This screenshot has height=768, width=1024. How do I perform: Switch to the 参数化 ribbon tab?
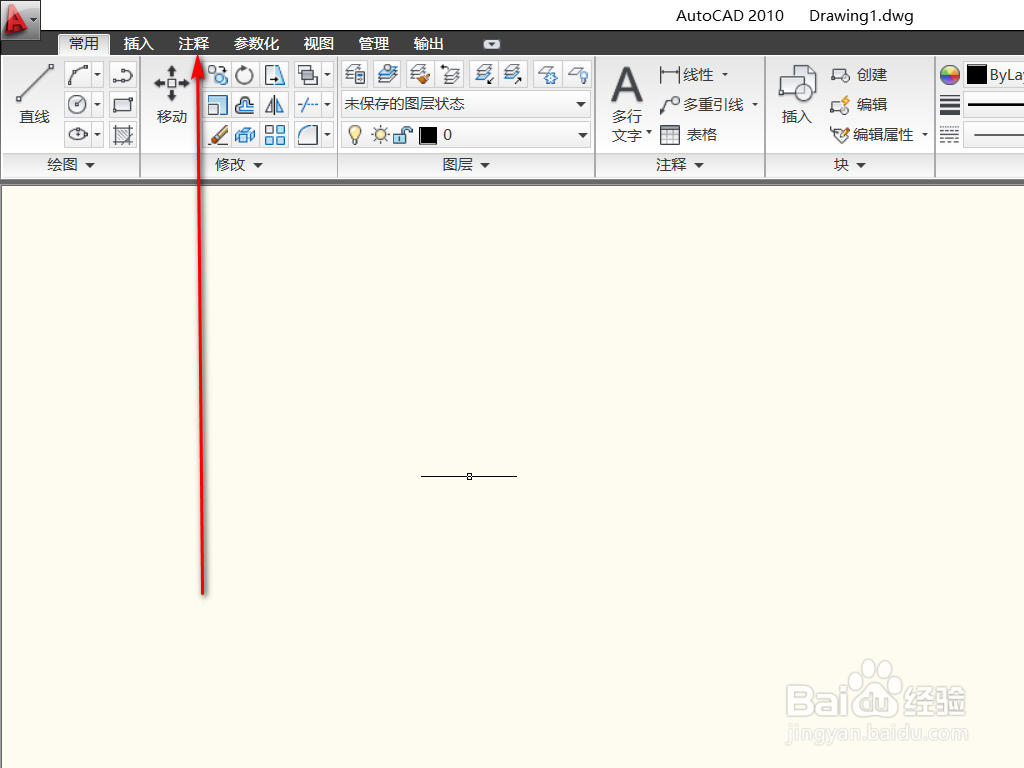point(257,44)
